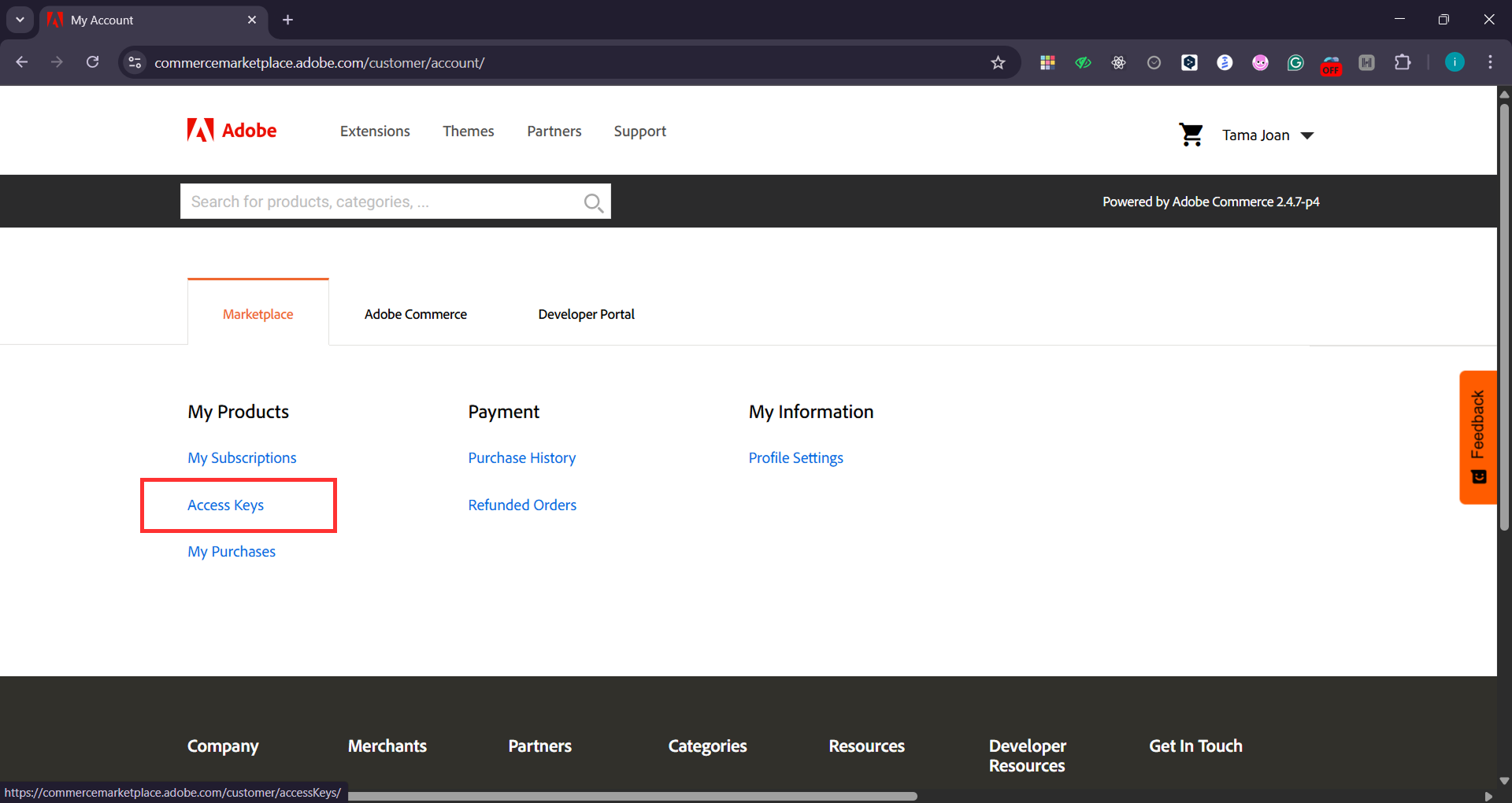Click the Categories footer heading
1512x803 pixels.
(x=707, y=746)
